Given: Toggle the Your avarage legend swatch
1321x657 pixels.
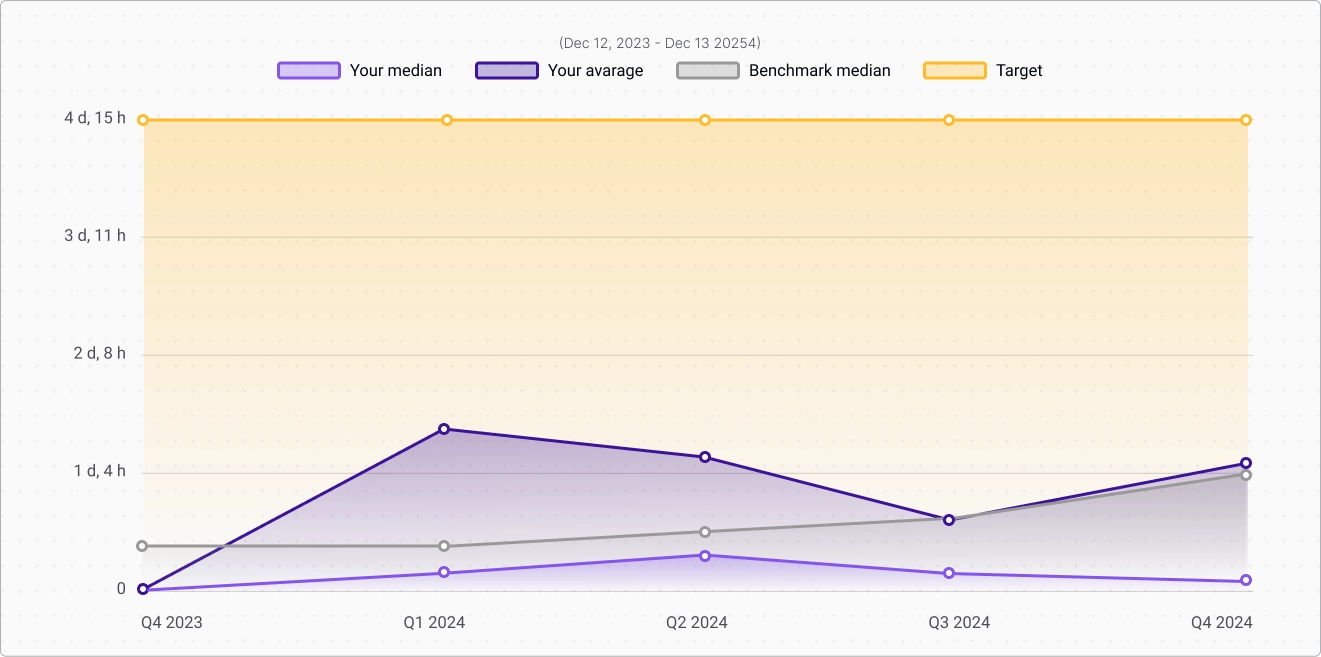Looking at the screenshot, I should 507,70.
